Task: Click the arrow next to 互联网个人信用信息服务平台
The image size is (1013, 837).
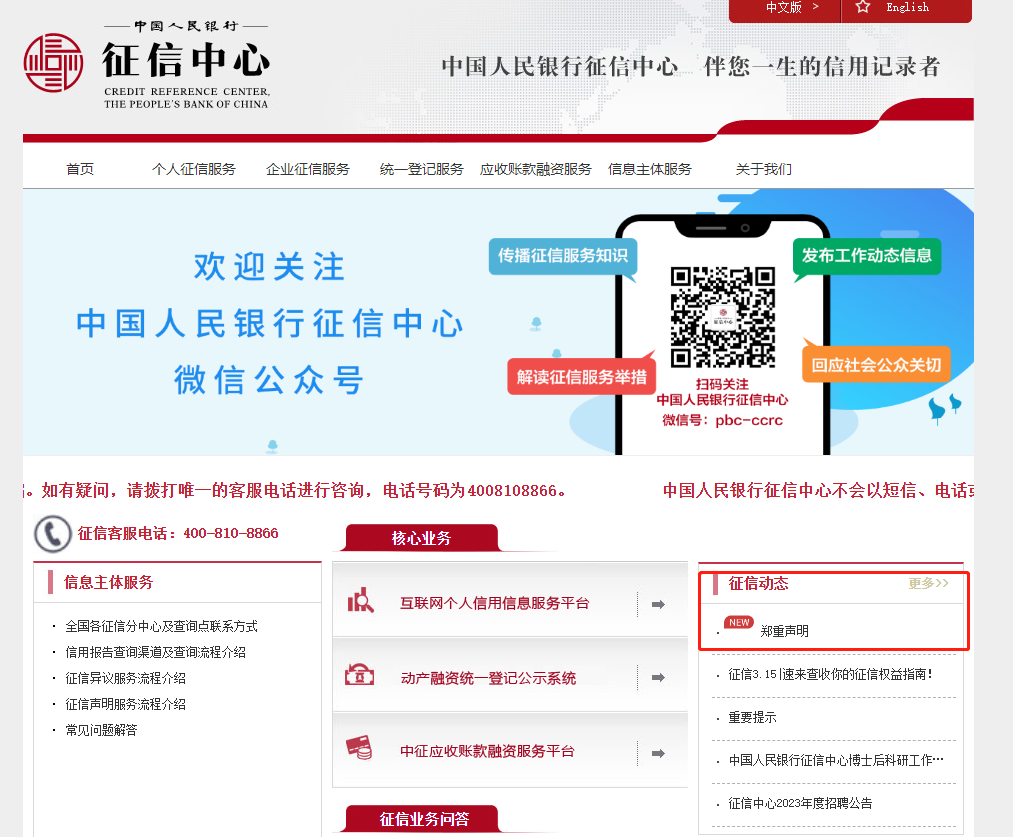Action: click(x=658, y=604)
